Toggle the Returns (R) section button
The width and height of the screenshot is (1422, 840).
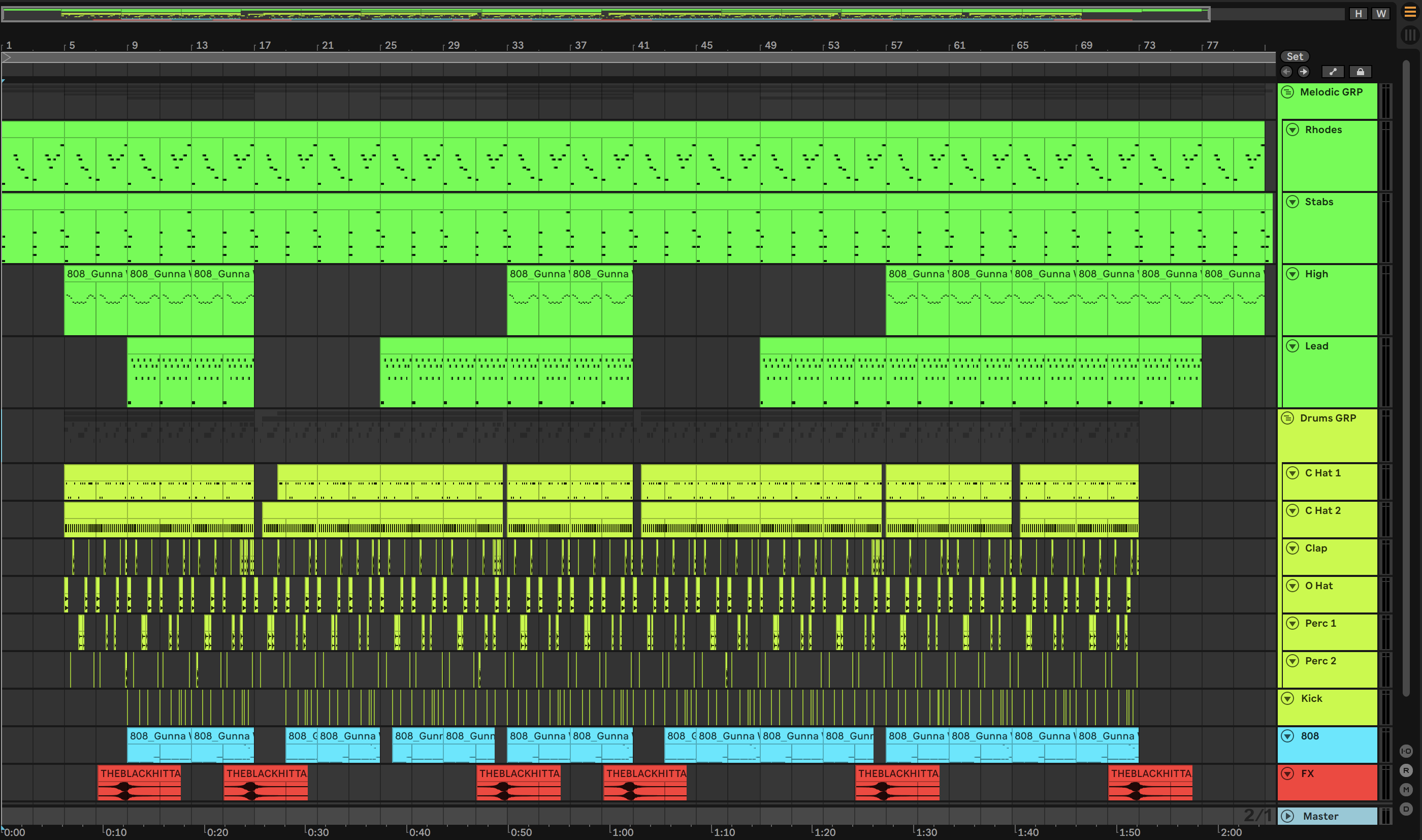(x=1406, y=770)
